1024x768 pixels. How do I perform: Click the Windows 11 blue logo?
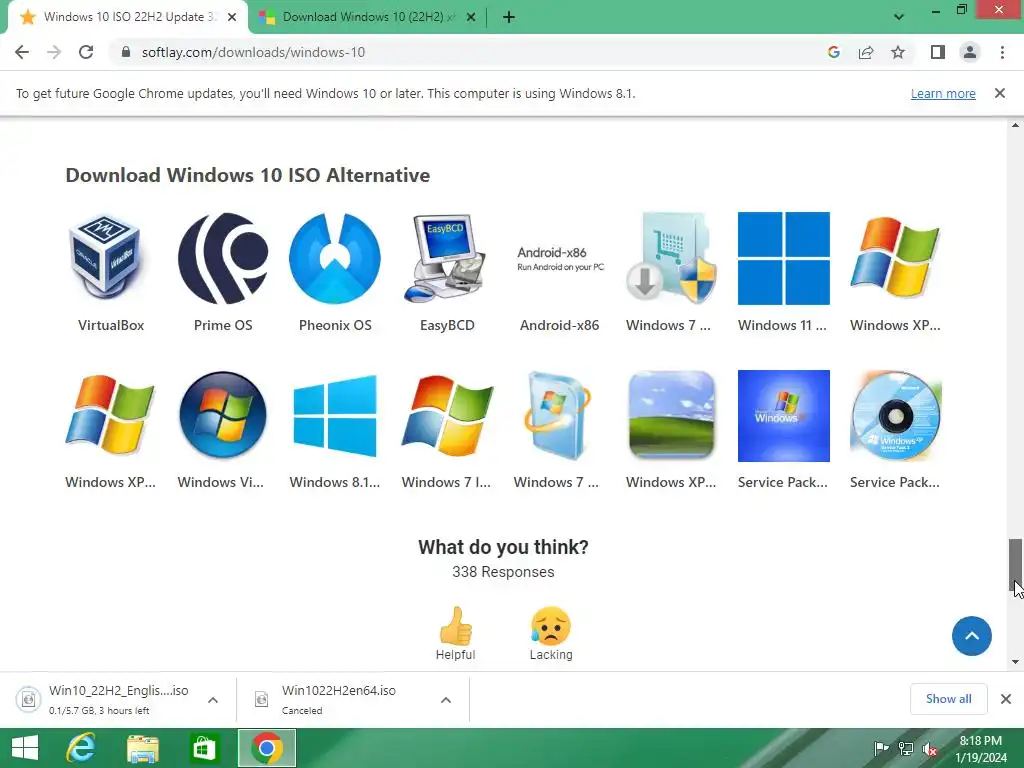[x=784, y=258]
